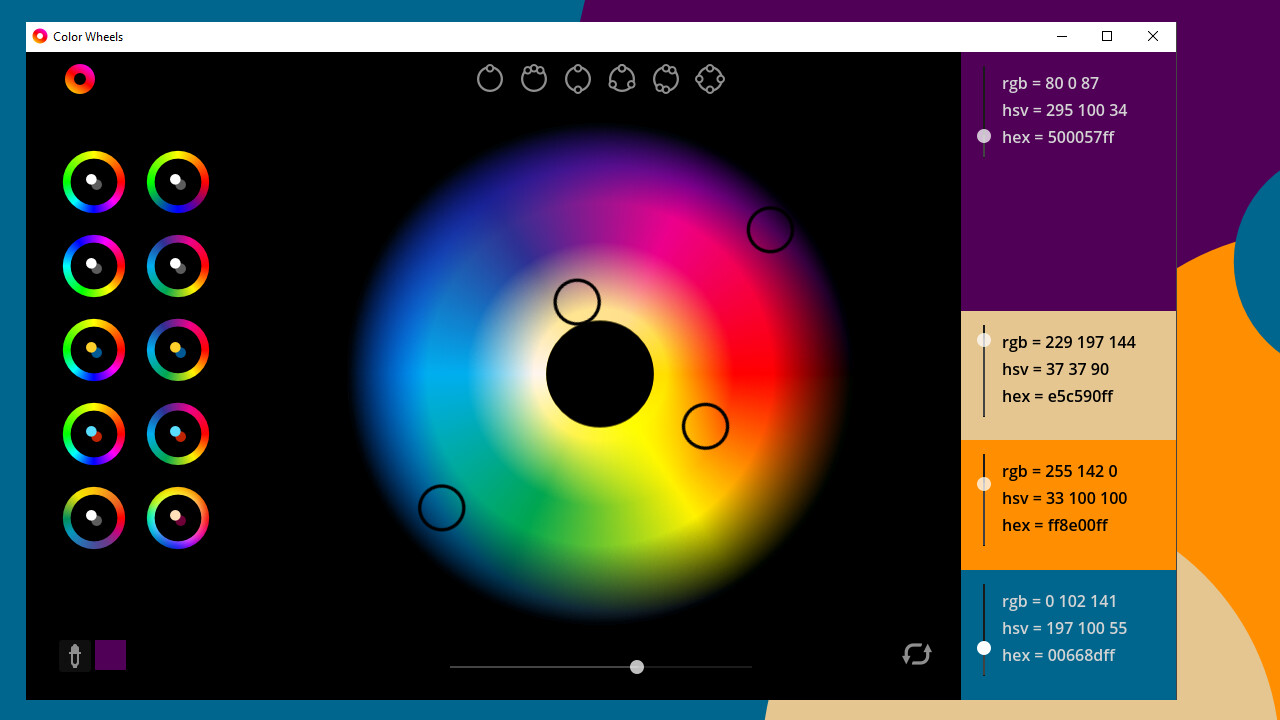1280x720 pixels.
Task: Click the Color Wheels logo in the title bar
Action: [40, 36]
